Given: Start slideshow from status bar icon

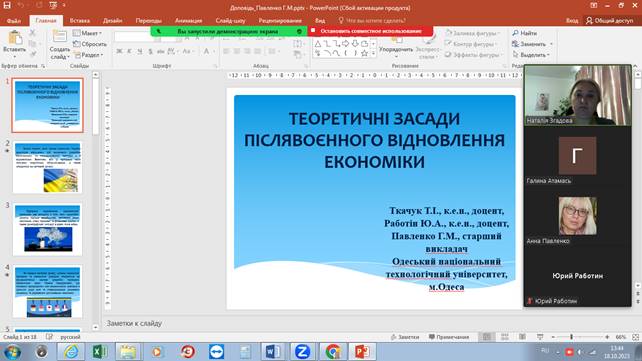Looking at the screenshot, I should (540, 337).
